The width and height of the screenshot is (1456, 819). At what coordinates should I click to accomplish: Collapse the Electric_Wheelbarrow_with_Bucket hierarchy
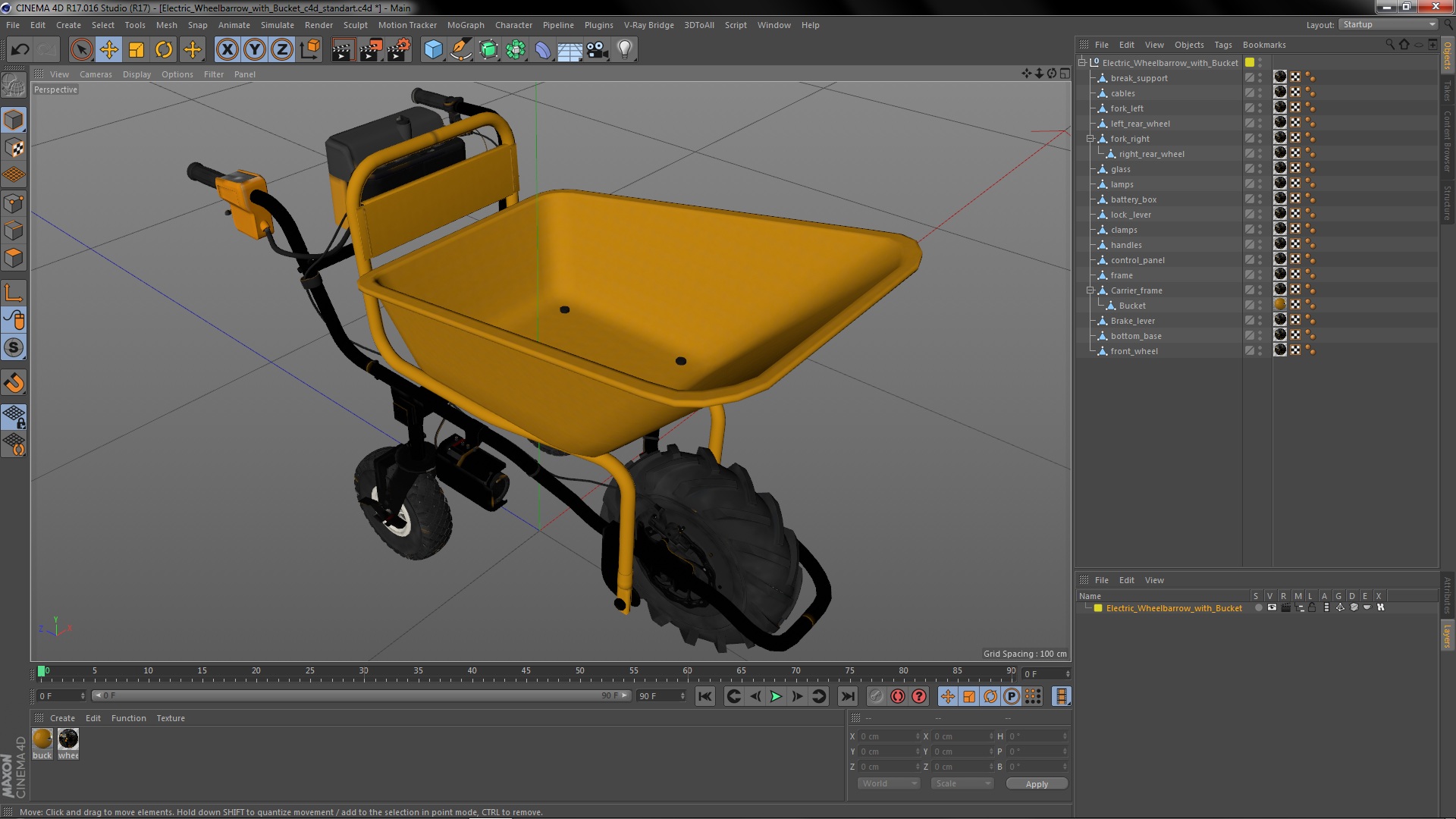(1082, 63)
